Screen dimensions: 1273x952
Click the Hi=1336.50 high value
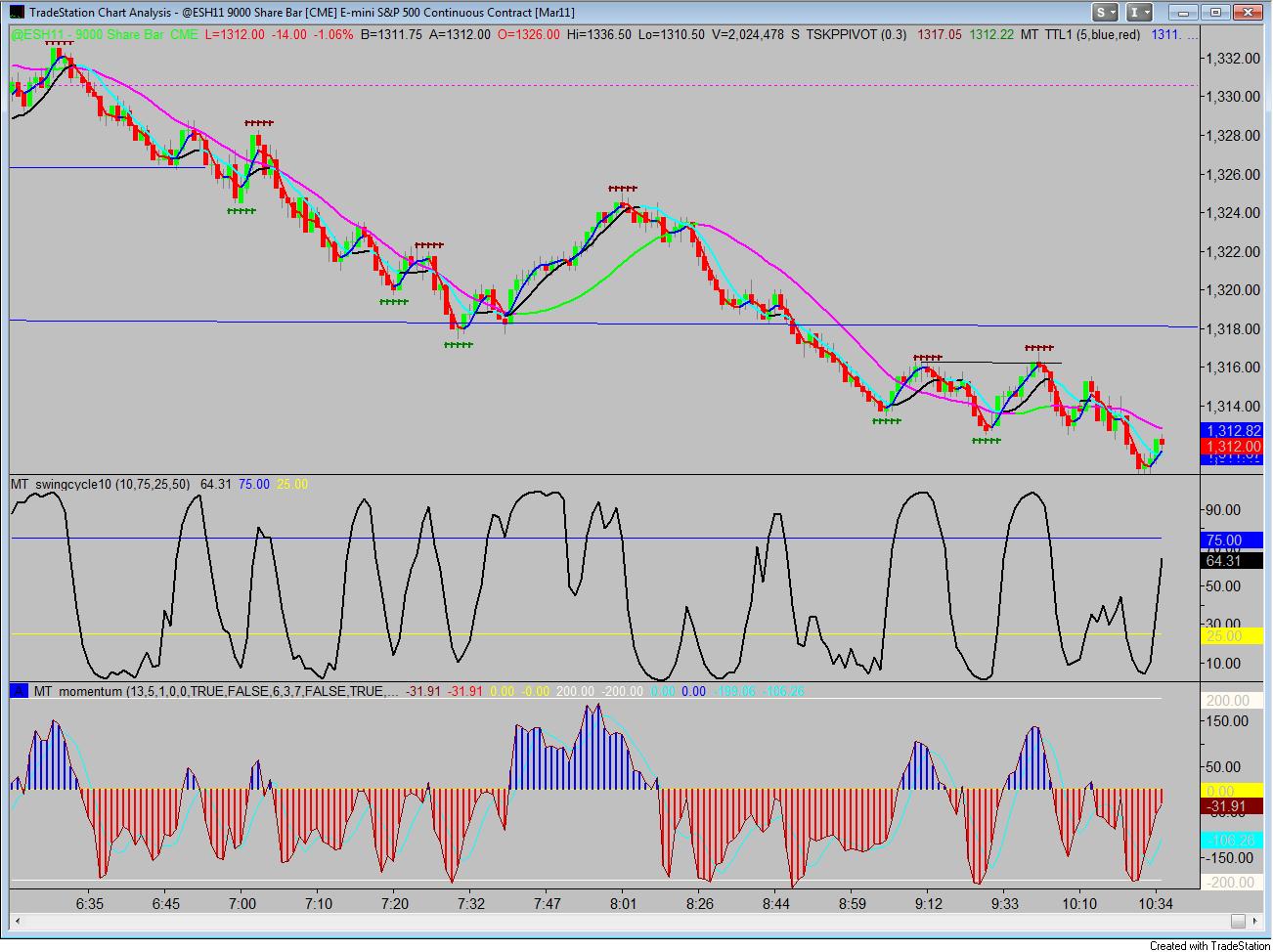click(x=598, y=34)
